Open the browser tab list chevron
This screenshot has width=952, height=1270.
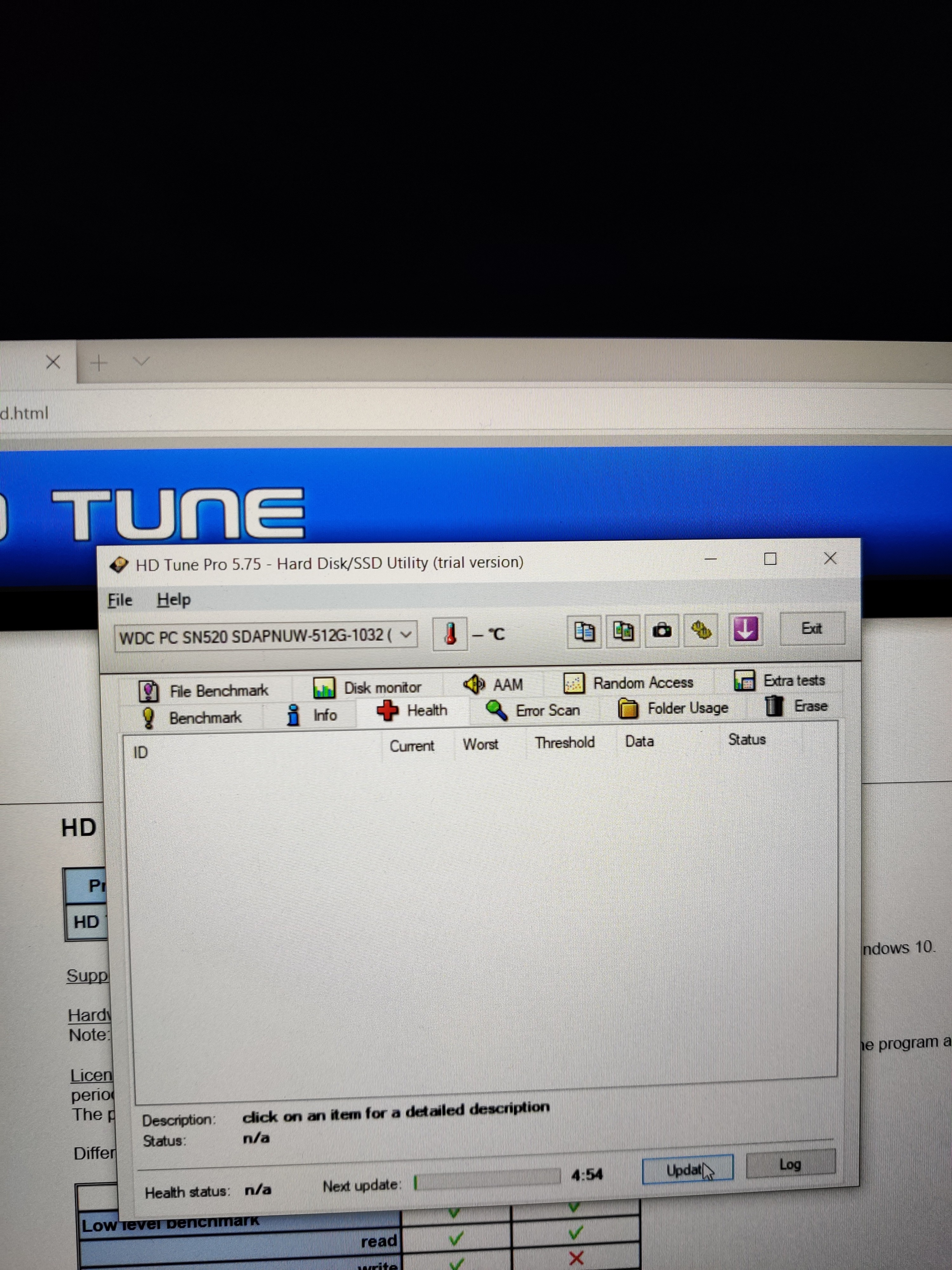(141, 362)
